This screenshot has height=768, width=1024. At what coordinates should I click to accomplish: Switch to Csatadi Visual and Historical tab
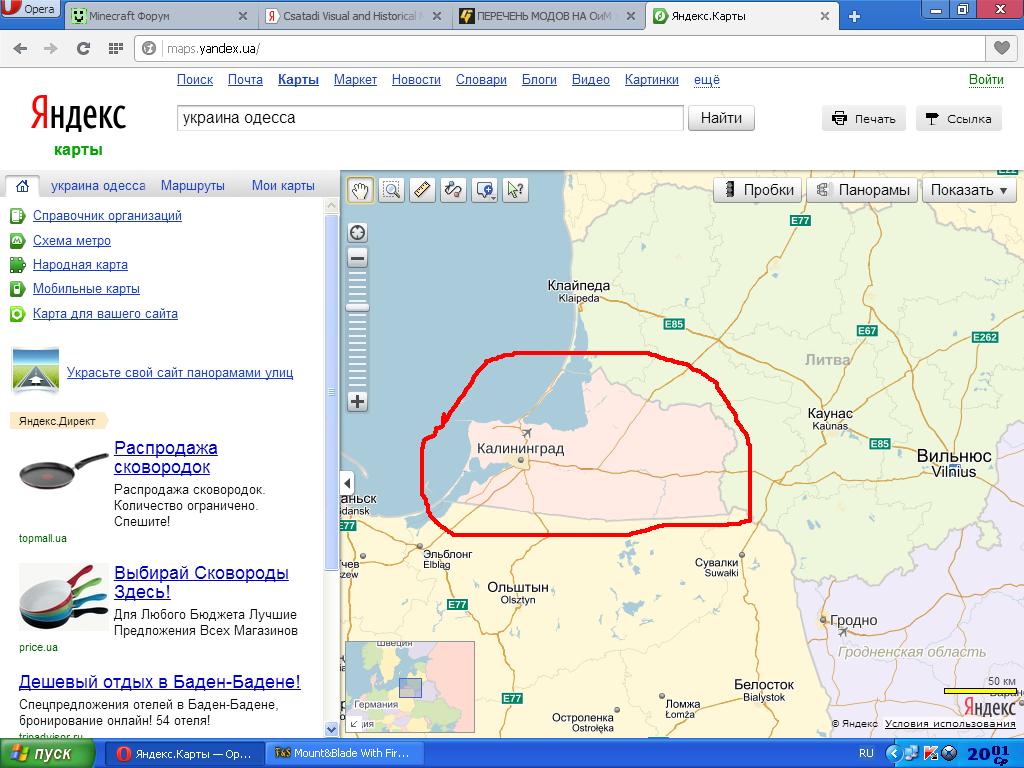355,16
